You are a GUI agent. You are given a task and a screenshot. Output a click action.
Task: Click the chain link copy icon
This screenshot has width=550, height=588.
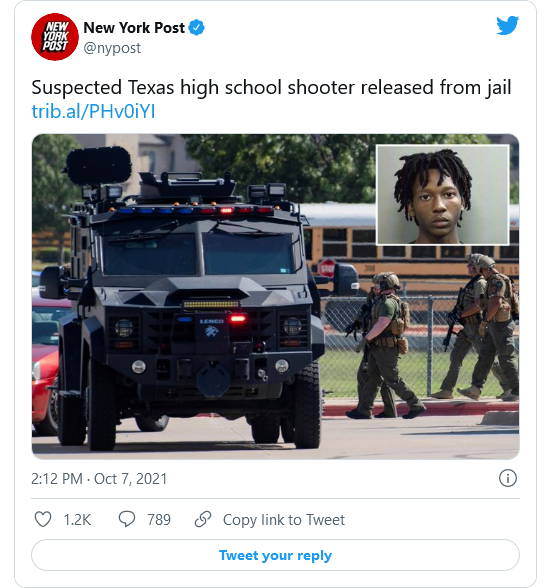(x=203, y=519)
